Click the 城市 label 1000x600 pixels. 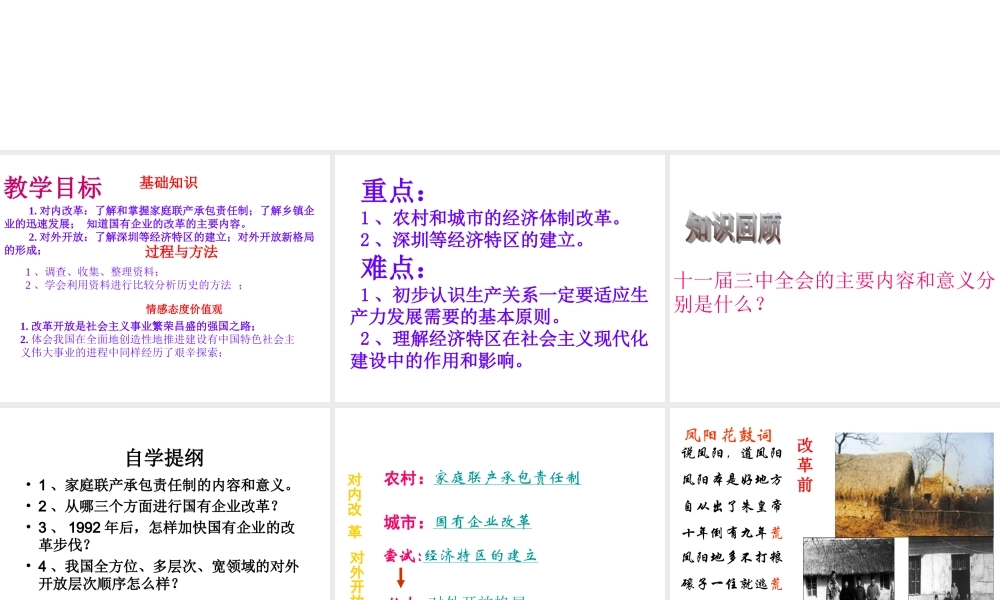tap(404, 523)
